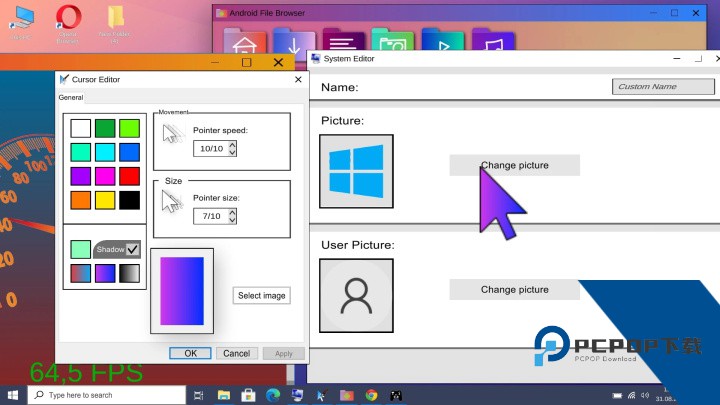Viewport: 720px width, 405px height.
Task: Launch Edge from the taskbar
Action: [273, 395]
